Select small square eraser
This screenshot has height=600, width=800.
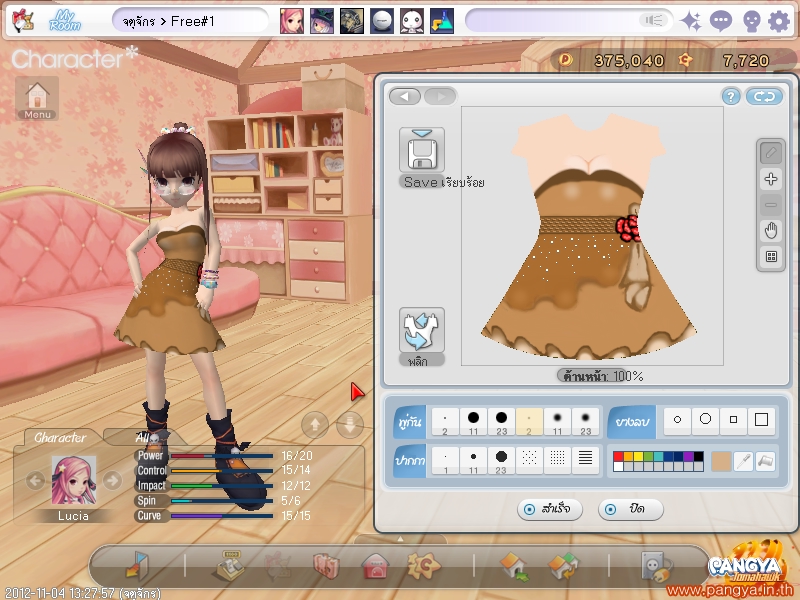(x=733, y=420)
